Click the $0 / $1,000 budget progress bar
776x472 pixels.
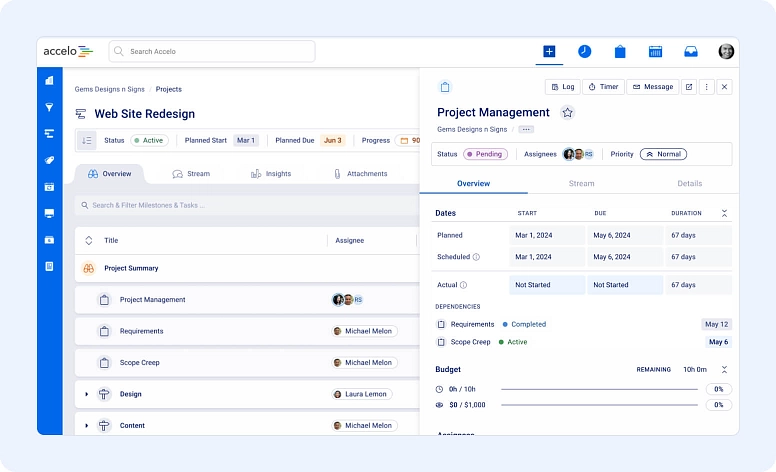(599, 405)
